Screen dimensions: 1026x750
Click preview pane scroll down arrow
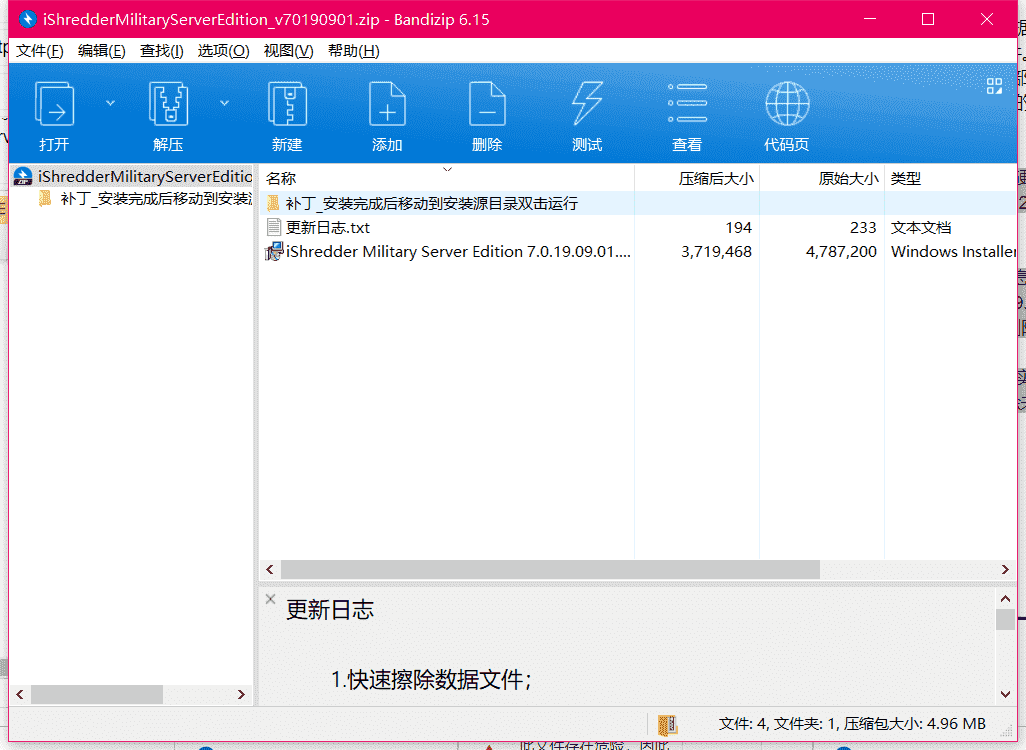click(x=1006, y=694)
